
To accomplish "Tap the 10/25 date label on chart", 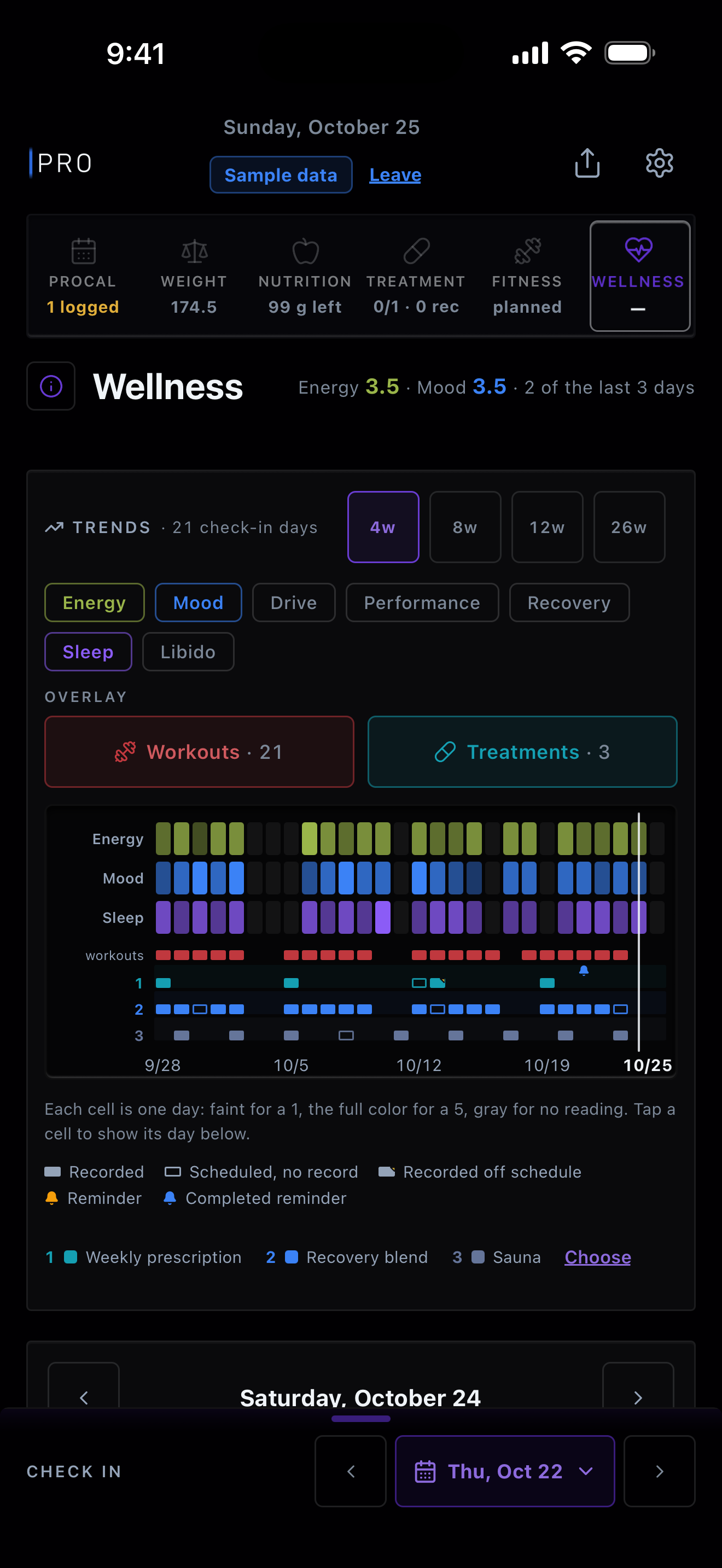I will (647, 1065).
